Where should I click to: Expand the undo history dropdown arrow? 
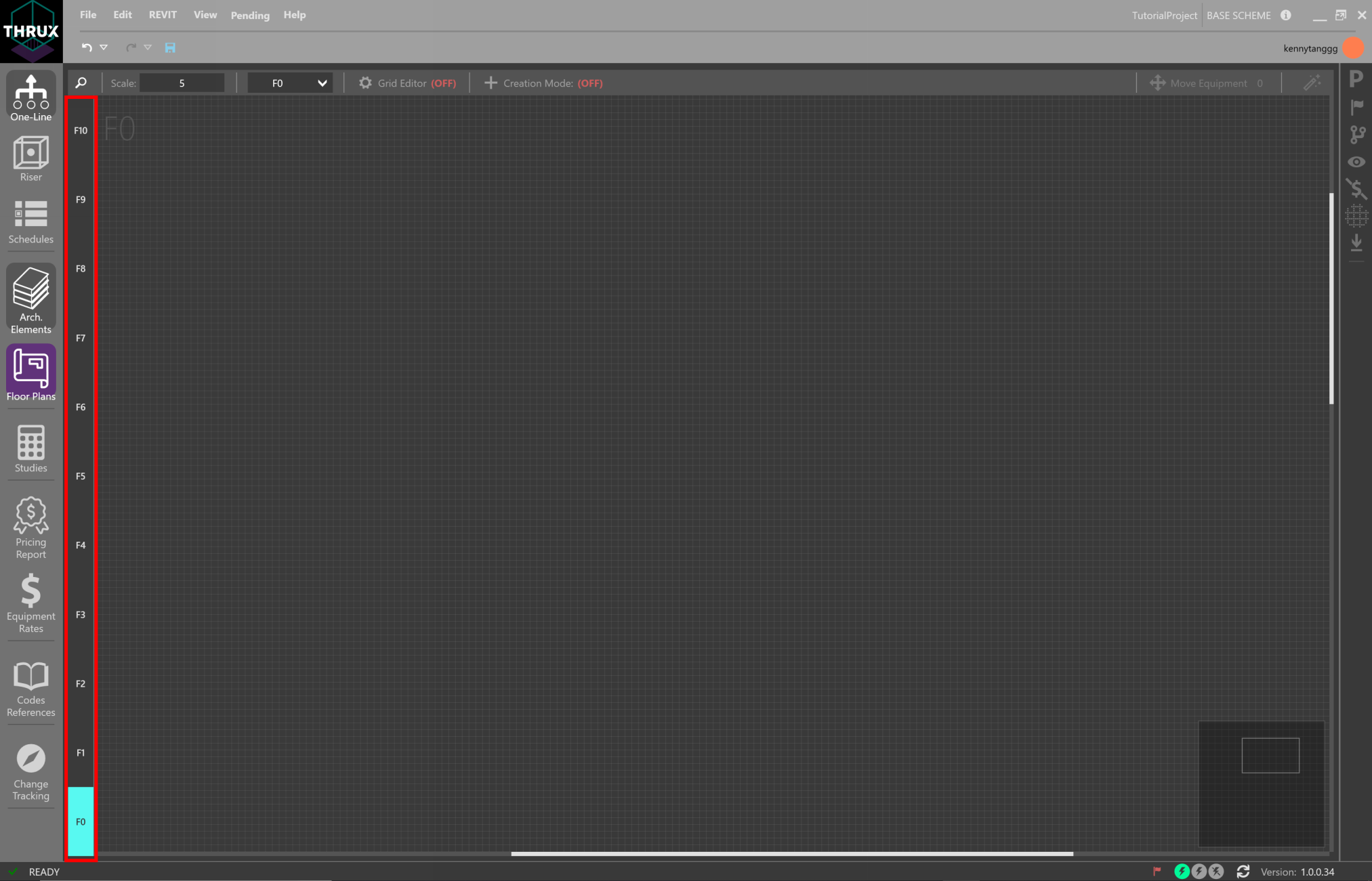point(103,47)
